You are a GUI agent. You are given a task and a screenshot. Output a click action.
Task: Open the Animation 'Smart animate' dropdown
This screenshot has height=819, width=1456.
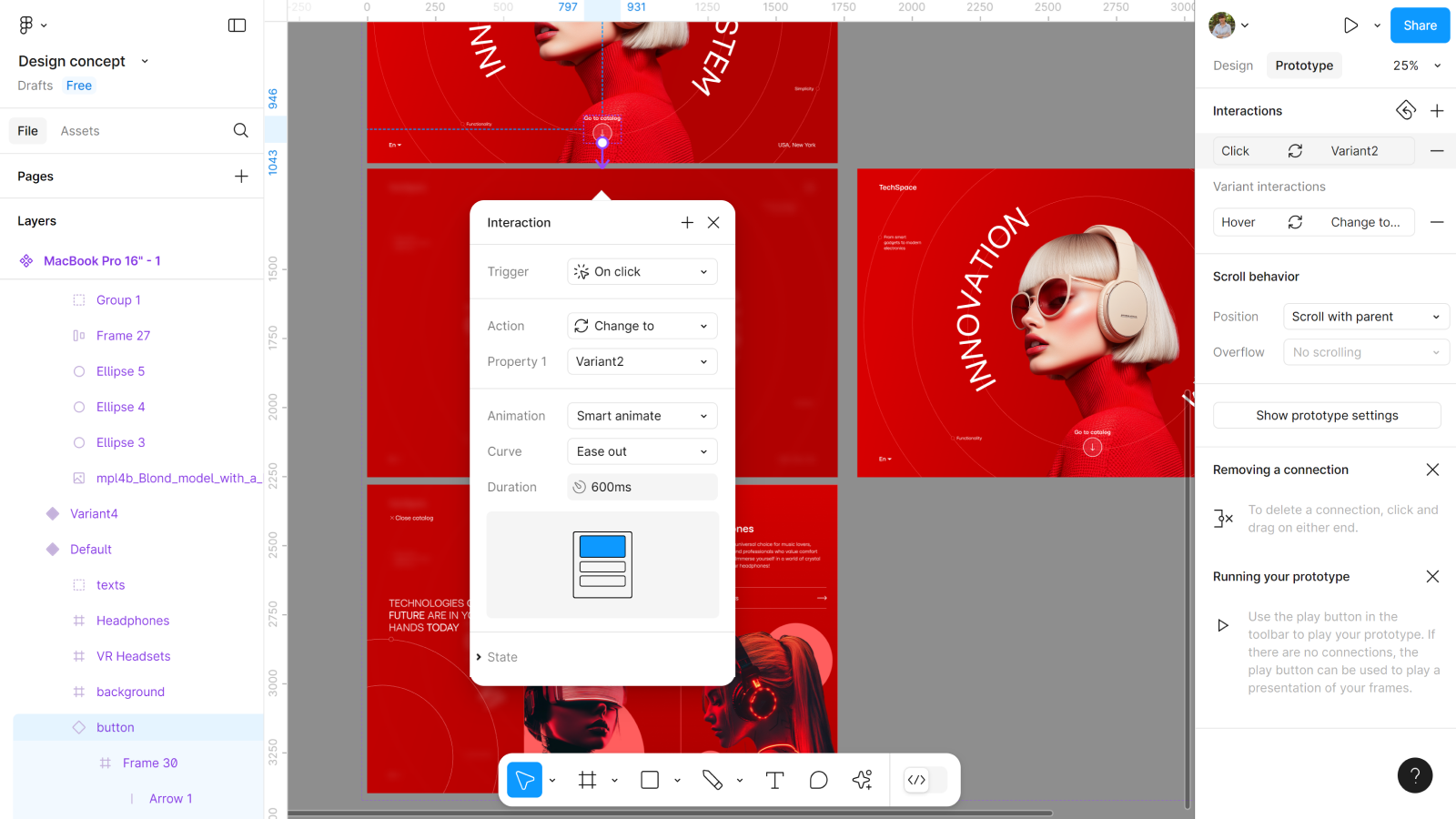click(x=642, y=416)
